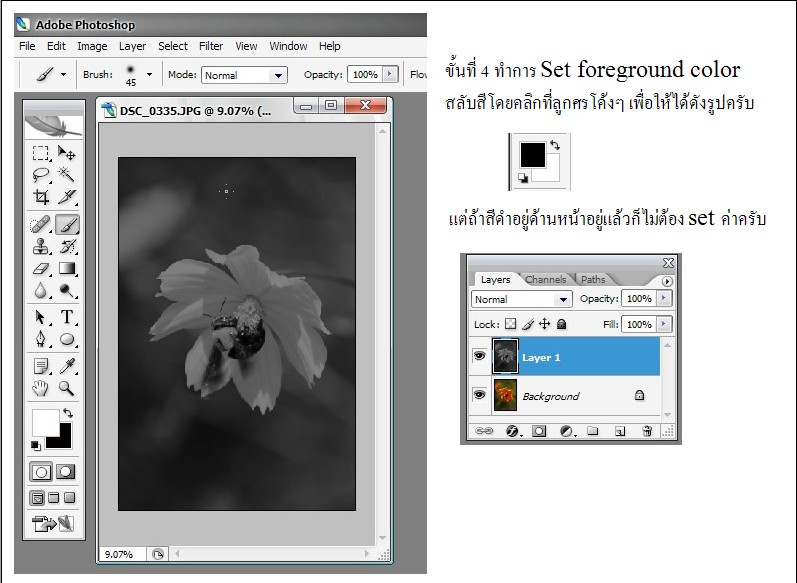
Task: Select the Rectangular Marquee tool
Action: [x=41, y=152]
